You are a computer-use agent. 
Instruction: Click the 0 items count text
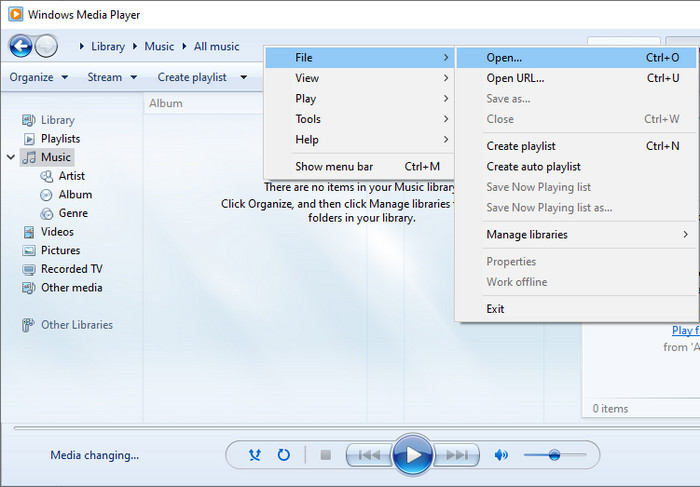(610, 408)
